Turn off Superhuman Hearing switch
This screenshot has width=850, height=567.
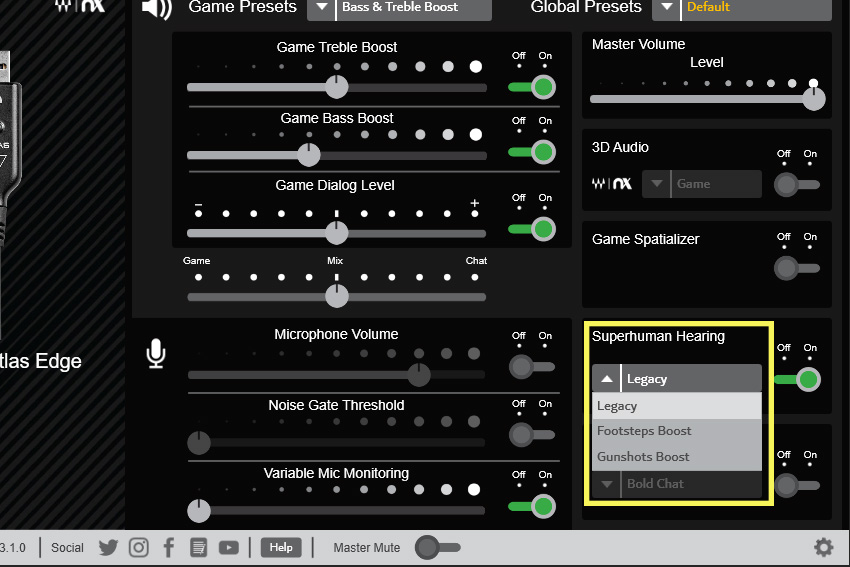pos(797,379)
